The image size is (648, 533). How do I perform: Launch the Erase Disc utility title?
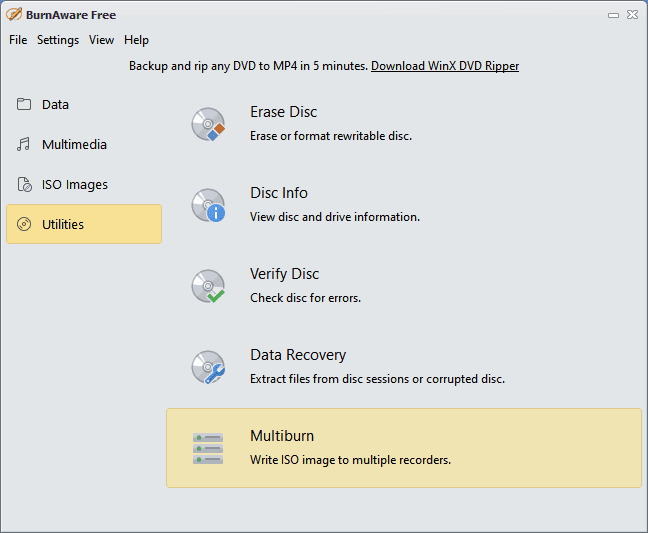[x=284, y=112]
